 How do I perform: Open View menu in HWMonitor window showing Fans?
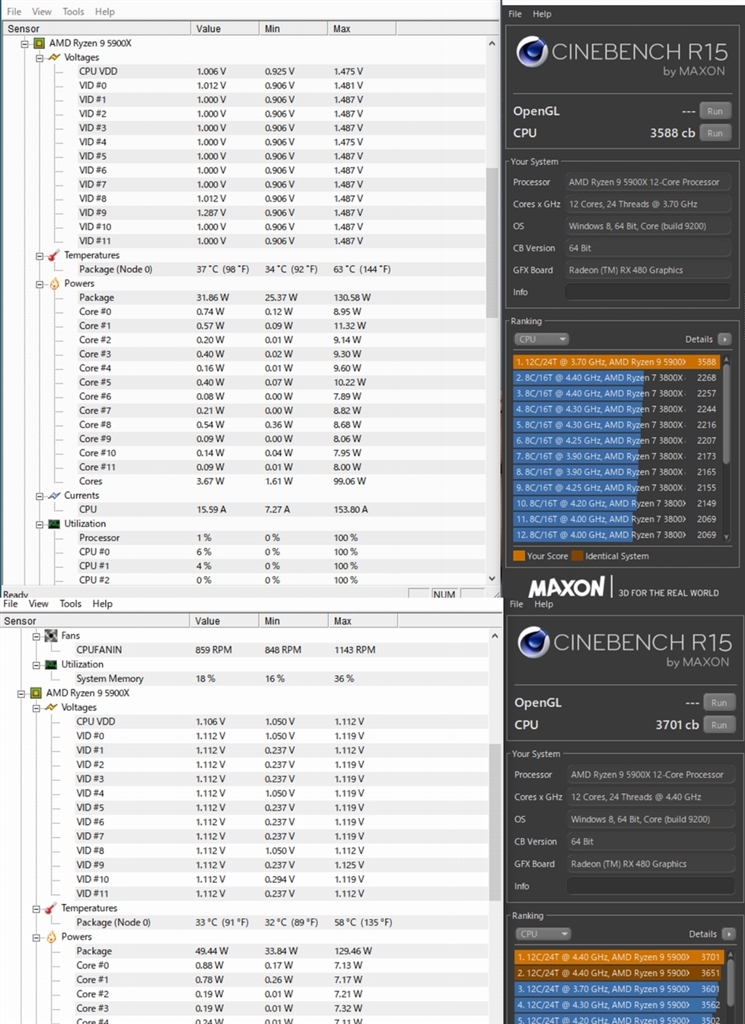tap(38, 603)
